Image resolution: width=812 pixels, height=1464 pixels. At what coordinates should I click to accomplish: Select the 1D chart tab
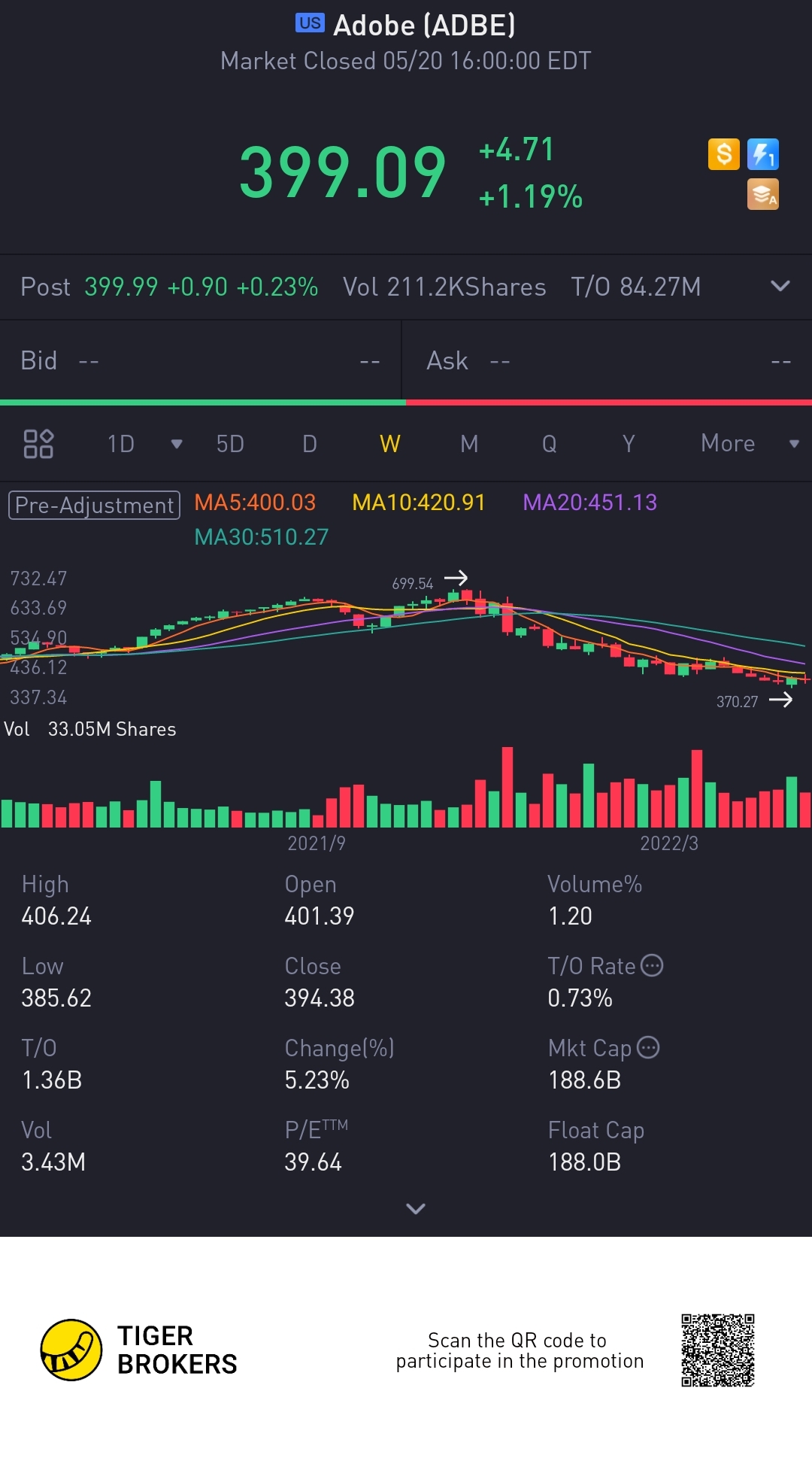(121, 444)
